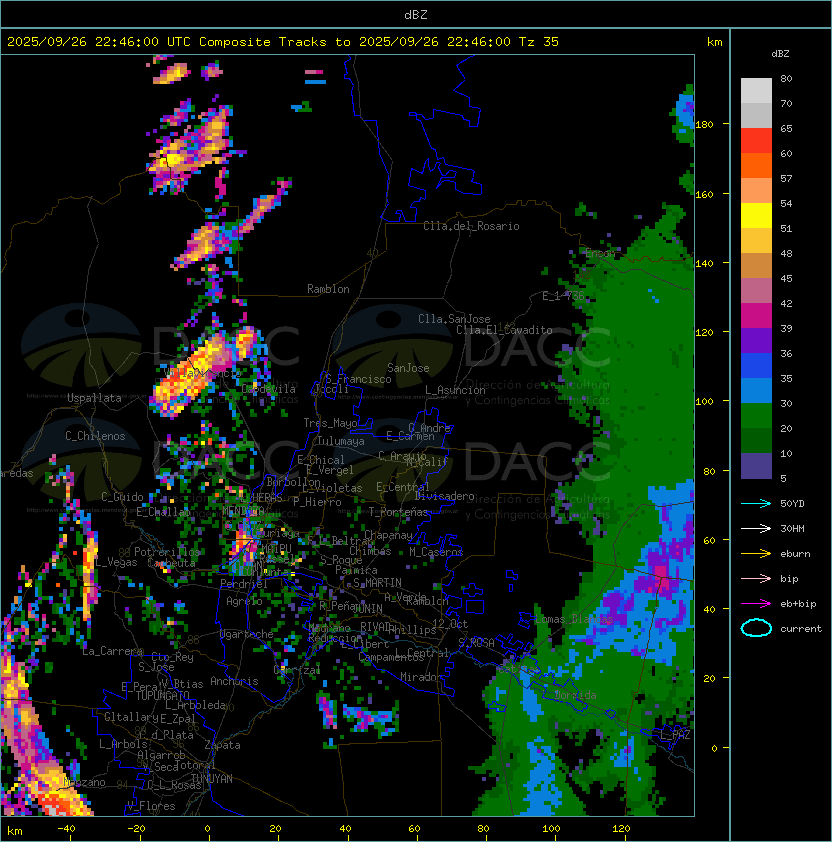832x842 pixels.
Task: Select the slate 5-10 dBZ swatch
Action: pyautogui.click(x=756, y=466)
